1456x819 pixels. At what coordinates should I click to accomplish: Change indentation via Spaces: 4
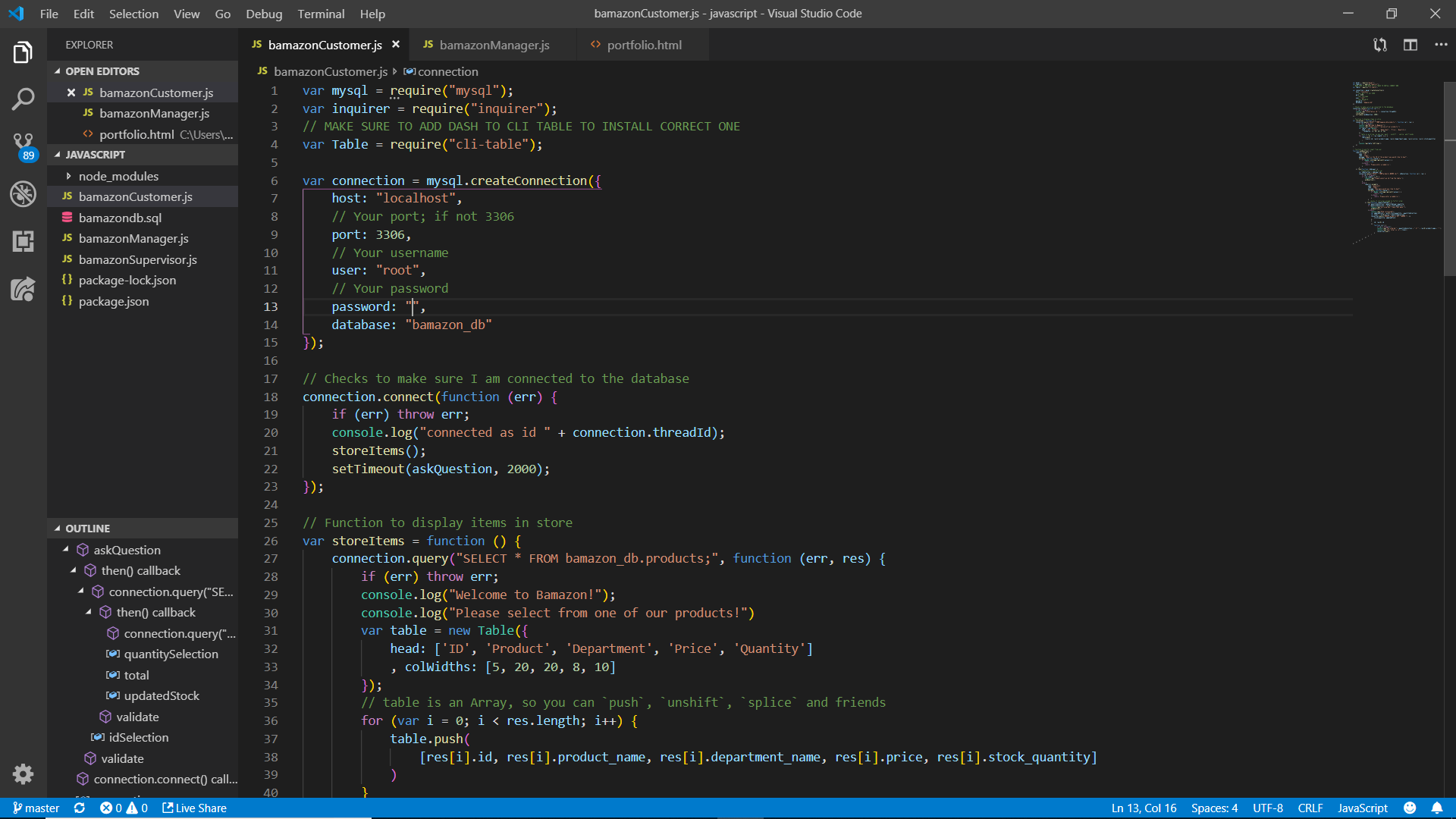tap(1214, 808)
